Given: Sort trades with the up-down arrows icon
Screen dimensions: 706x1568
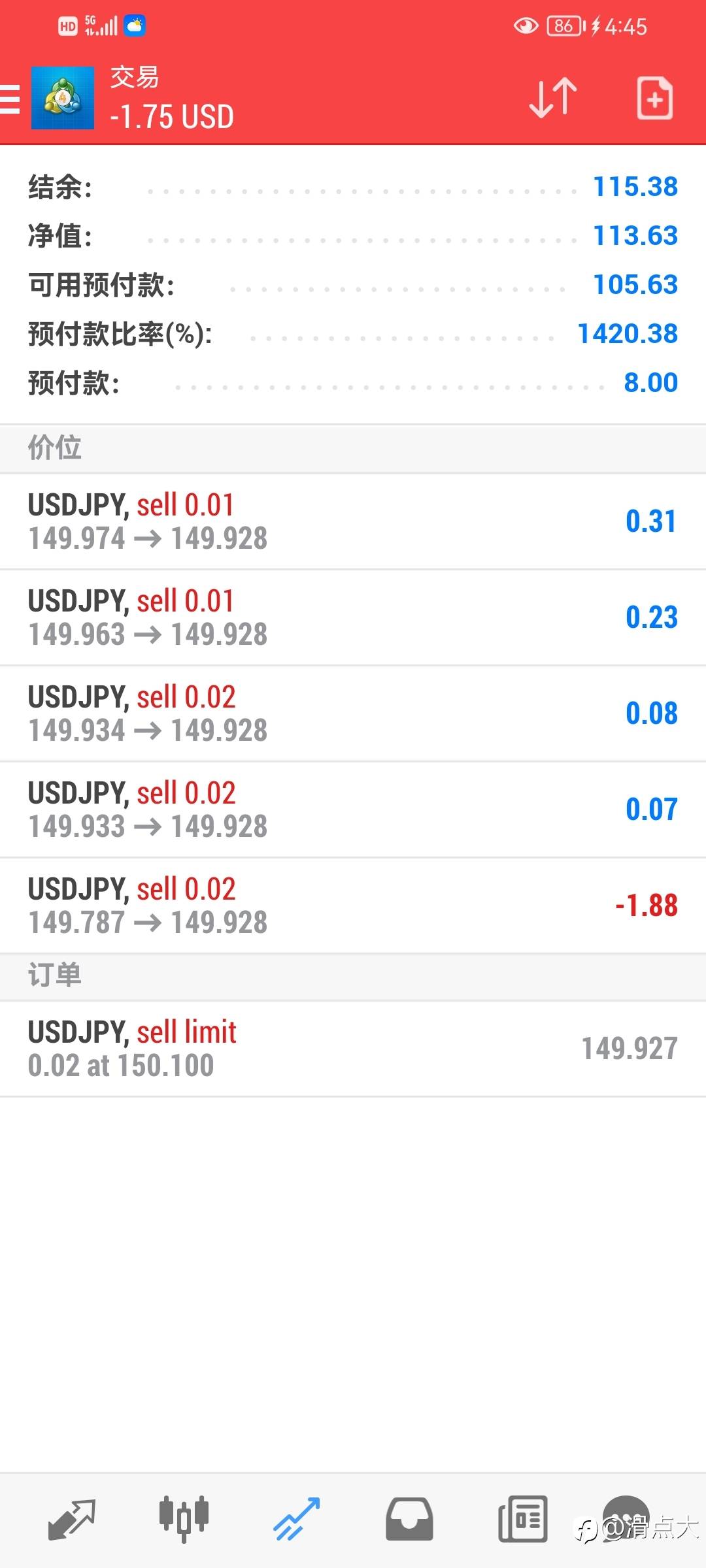Looking at the screenshot, I should 553,98.
